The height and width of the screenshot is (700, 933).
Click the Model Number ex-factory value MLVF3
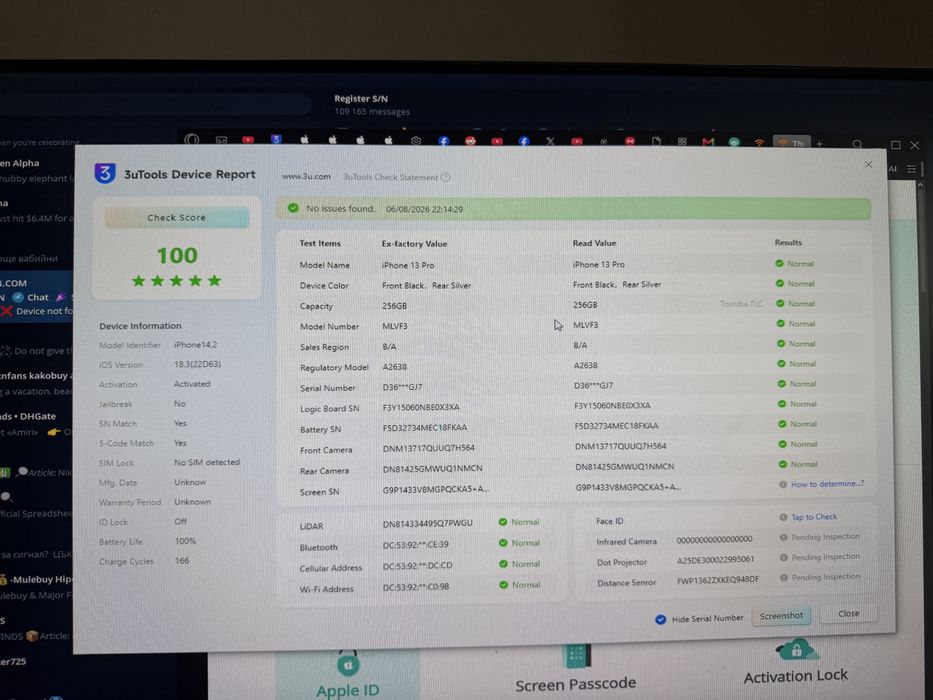(x=395, y=326)
